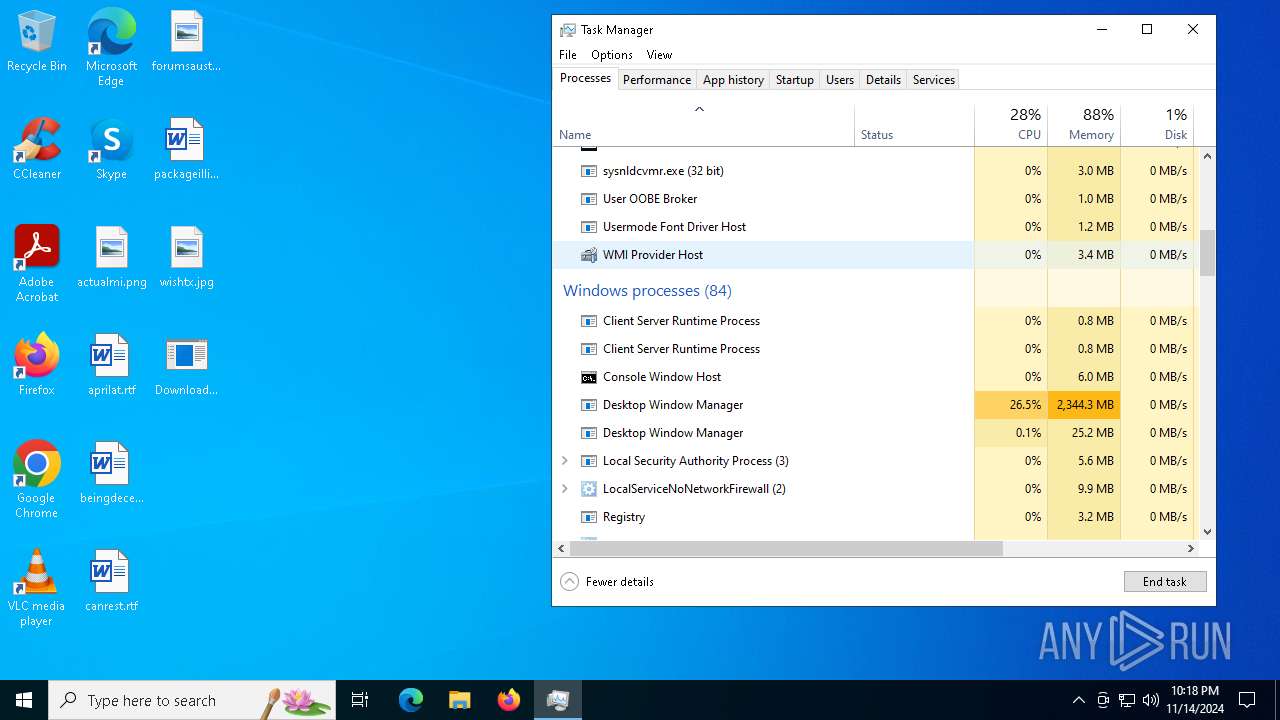This screenshot has height=720, width=1280.
Task: Sort processes by Disk usage
Action: [x=1158, y=124]
